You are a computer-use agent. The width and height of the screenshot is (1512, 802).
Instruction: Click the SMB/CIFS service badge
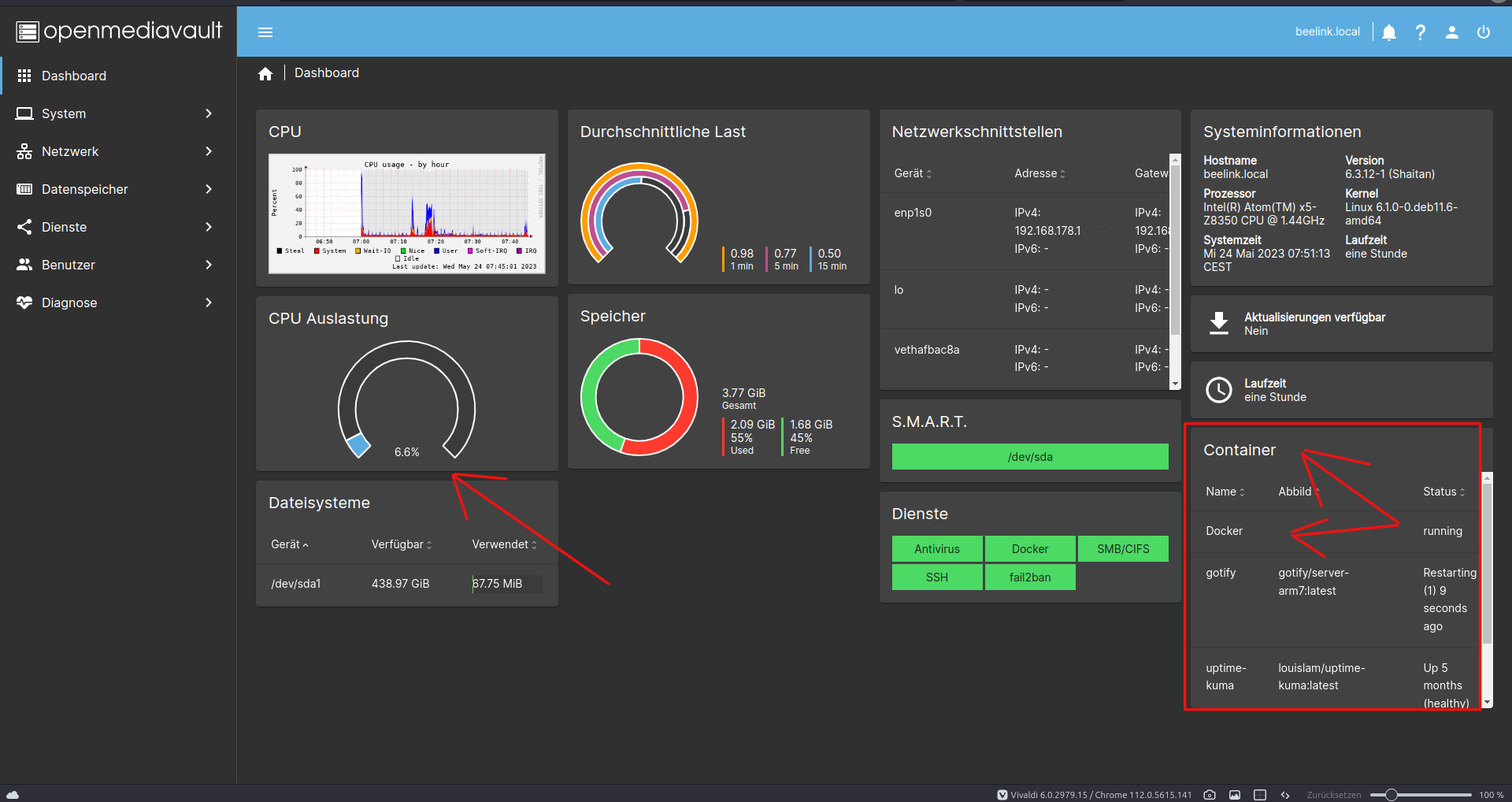point(1123,549)
